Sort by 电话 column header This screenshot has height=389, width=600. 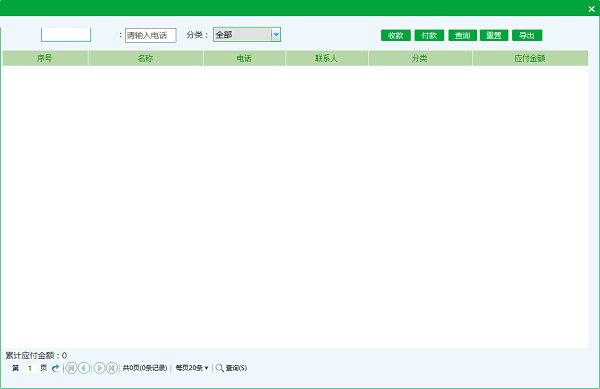click(x=244, y=58)
